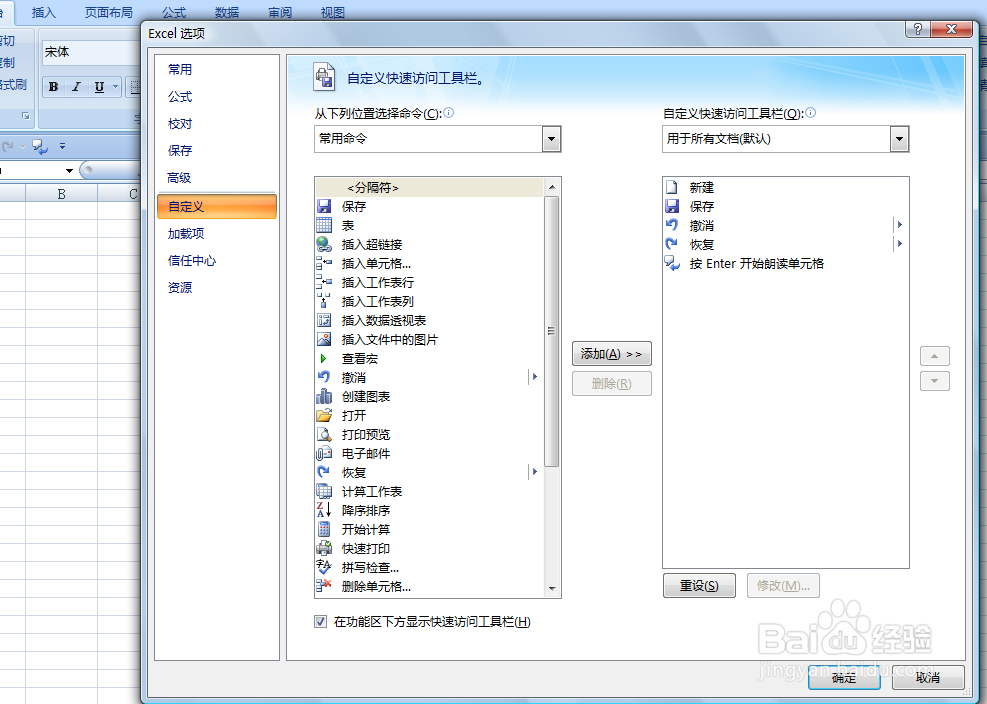Expand the 撤消 submenu arrow in left list
Viewport: 987px width, 704px height.
[x=534, y=377]
